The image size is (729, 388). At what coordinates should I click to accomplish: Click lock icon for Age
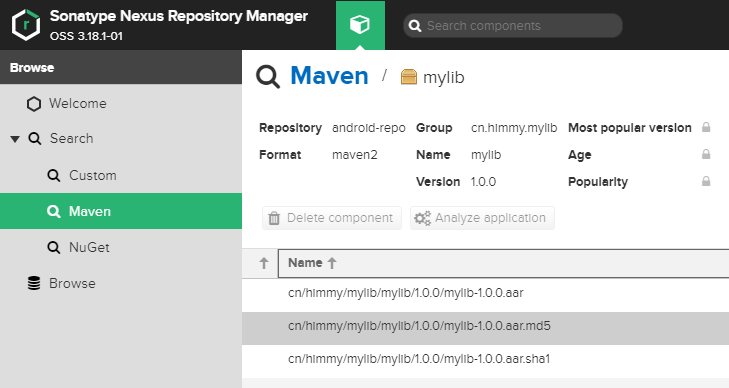706,154
